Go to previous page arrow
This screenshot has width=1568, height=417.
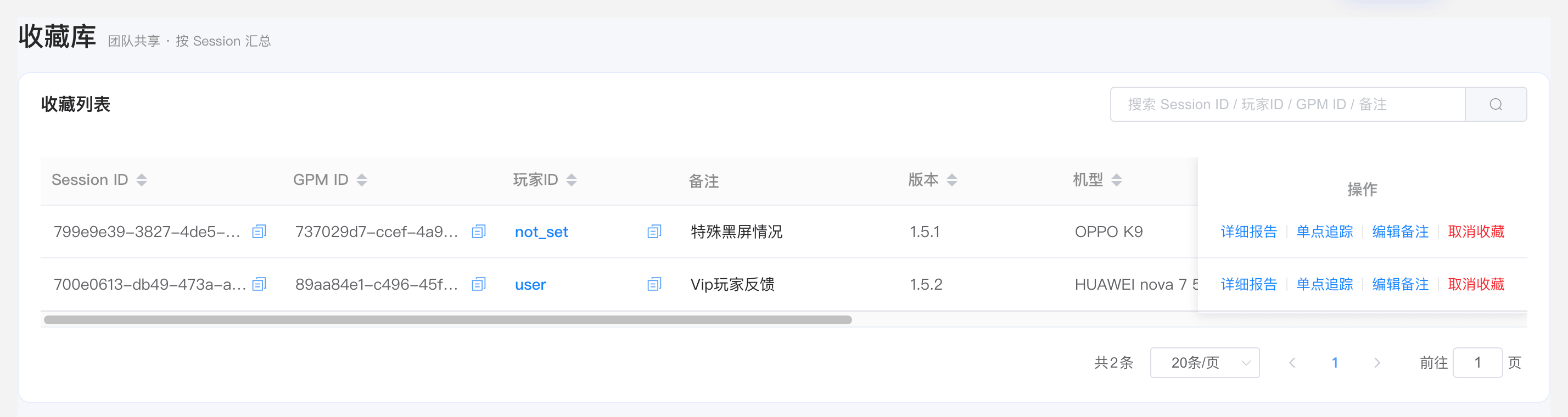pyautogui.click(x=1292, y=363)
